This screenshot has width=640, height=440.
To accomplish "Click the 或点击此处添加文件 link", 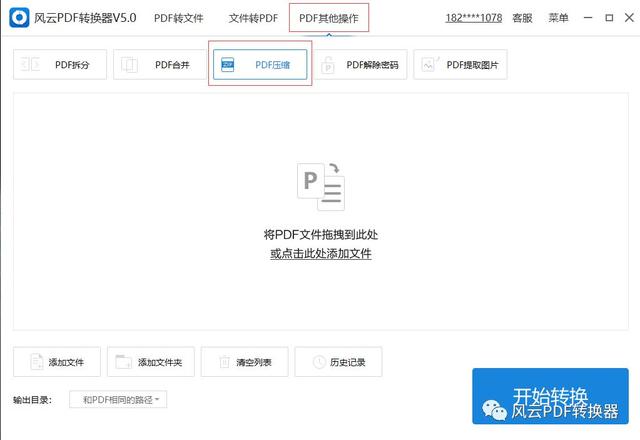I will (x=321, y=253).
